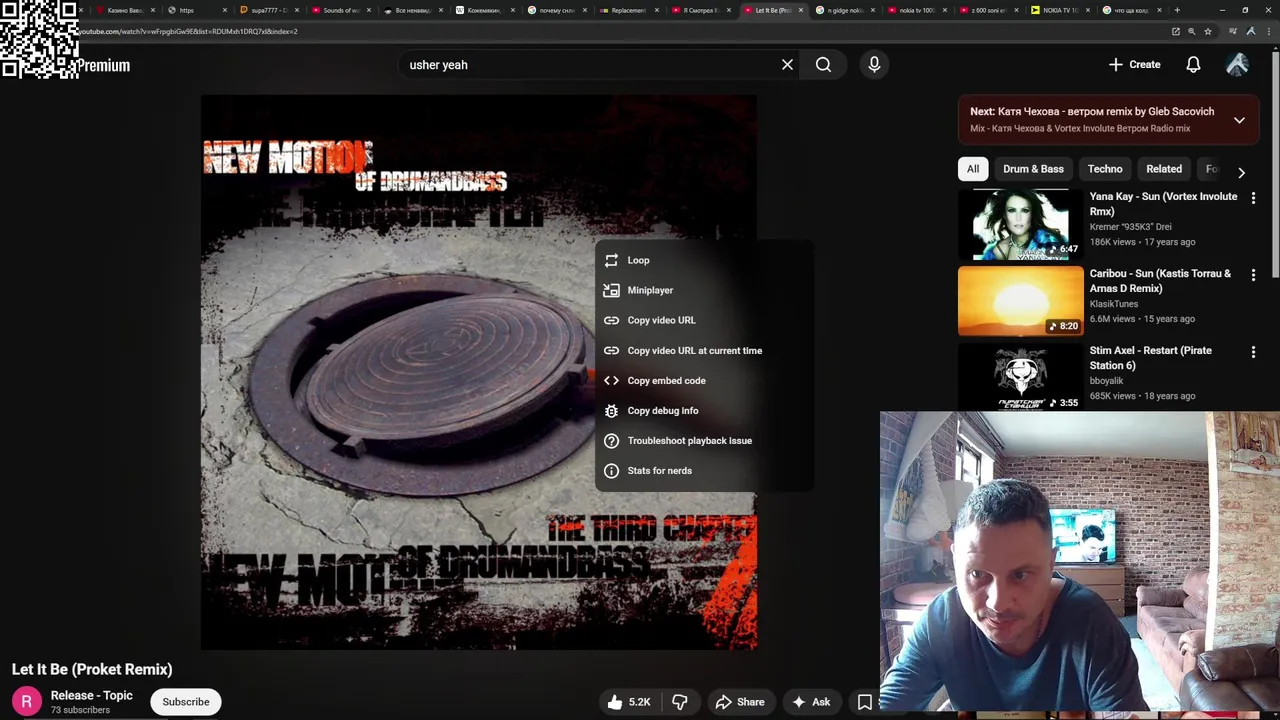The height and width of the screenshot is (720, 1280).
Task: Dislike the video
Action: 680,702
